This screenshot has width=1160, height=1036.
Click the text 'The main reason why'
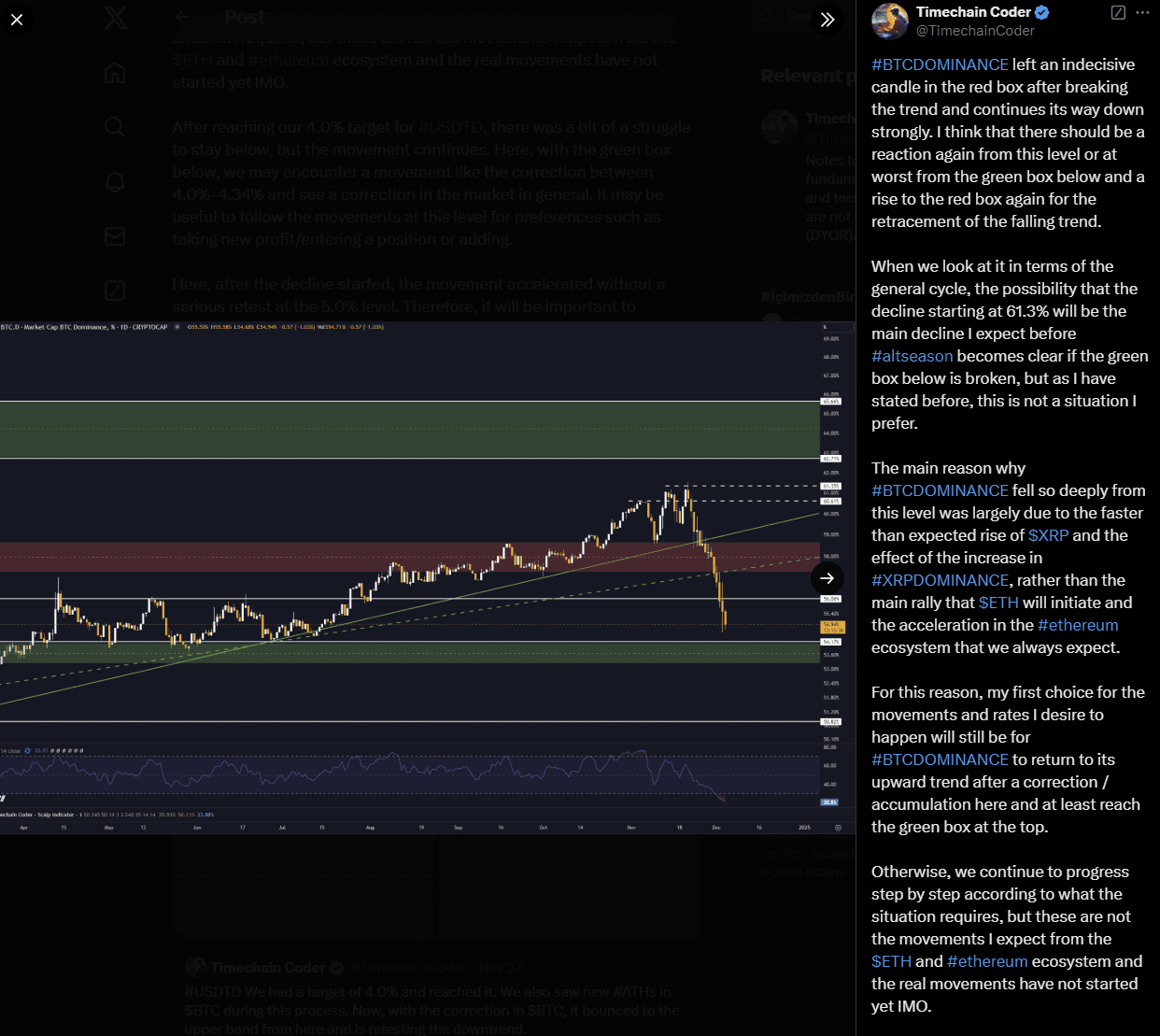948,468
